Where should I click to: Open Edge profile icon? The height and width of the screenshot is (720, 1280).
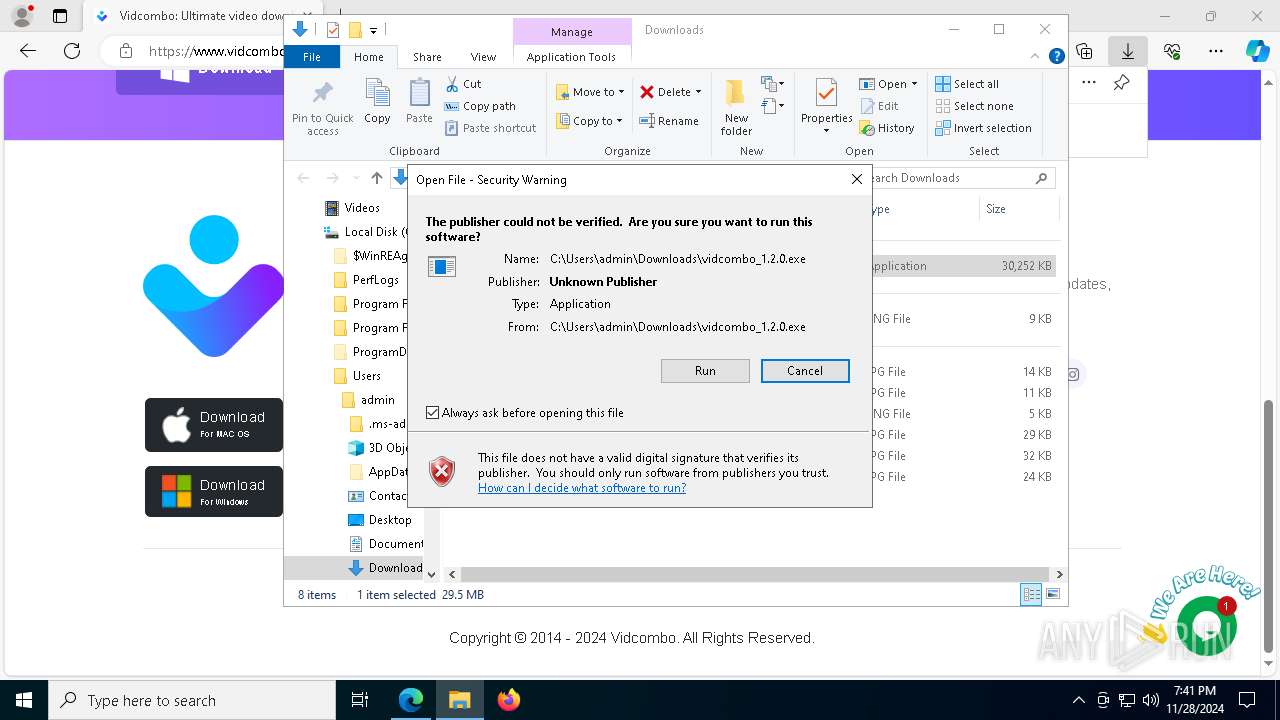[22, 16]
